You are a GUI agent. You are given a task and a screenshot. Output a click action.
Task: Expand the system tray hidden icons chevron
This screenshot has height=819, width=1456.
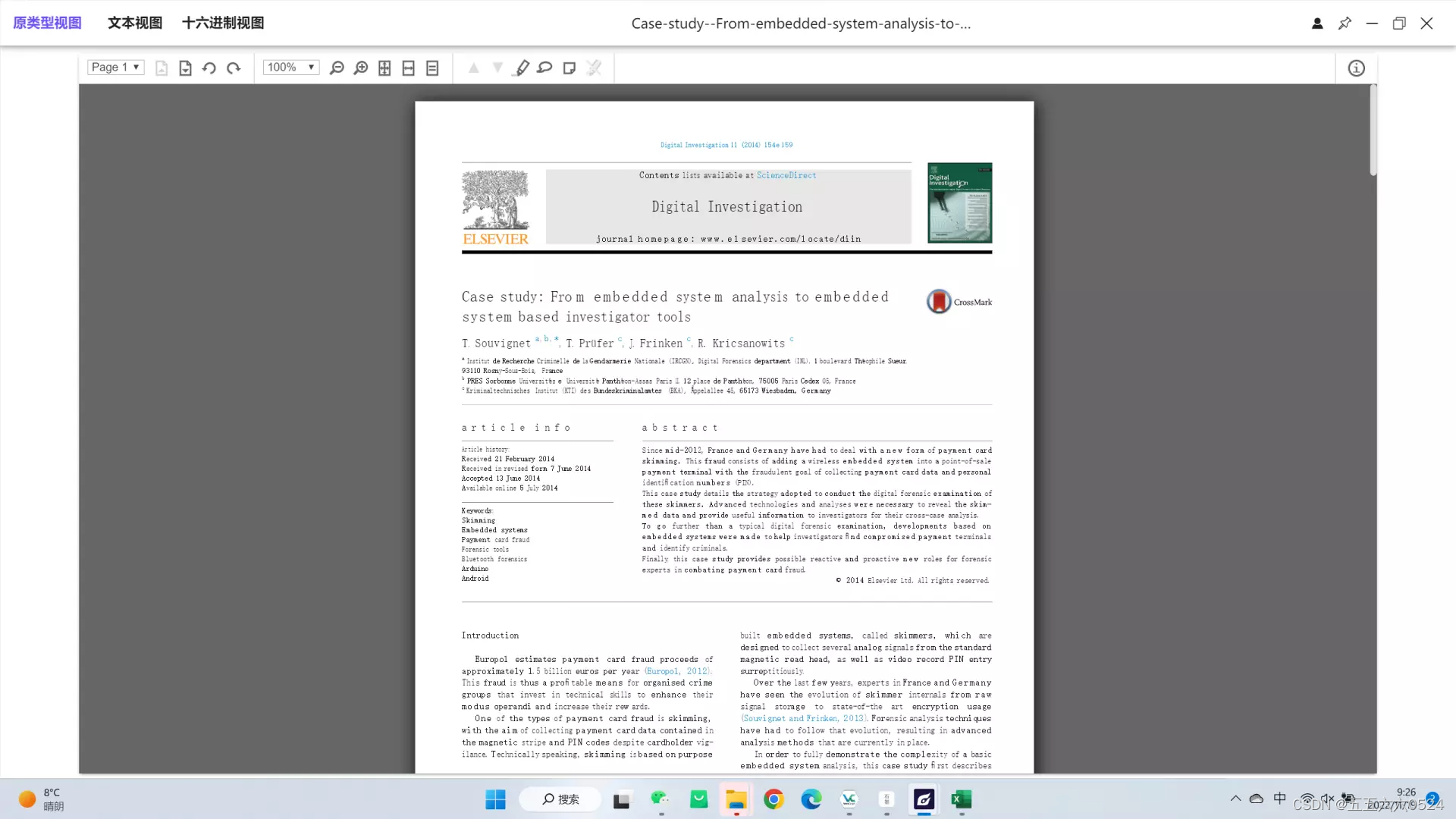[1235, 799]
